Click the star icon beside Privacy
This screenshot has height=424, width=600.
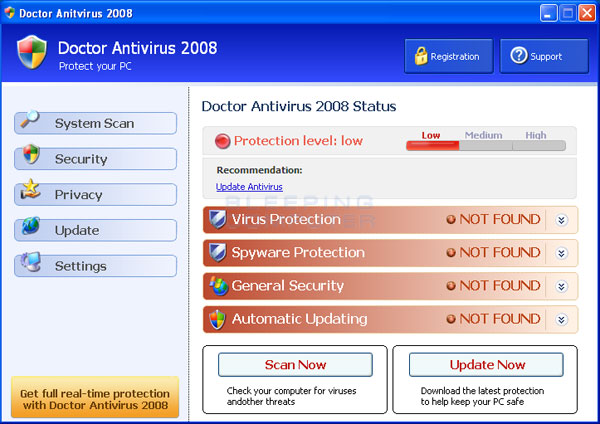tap(31, 191)
